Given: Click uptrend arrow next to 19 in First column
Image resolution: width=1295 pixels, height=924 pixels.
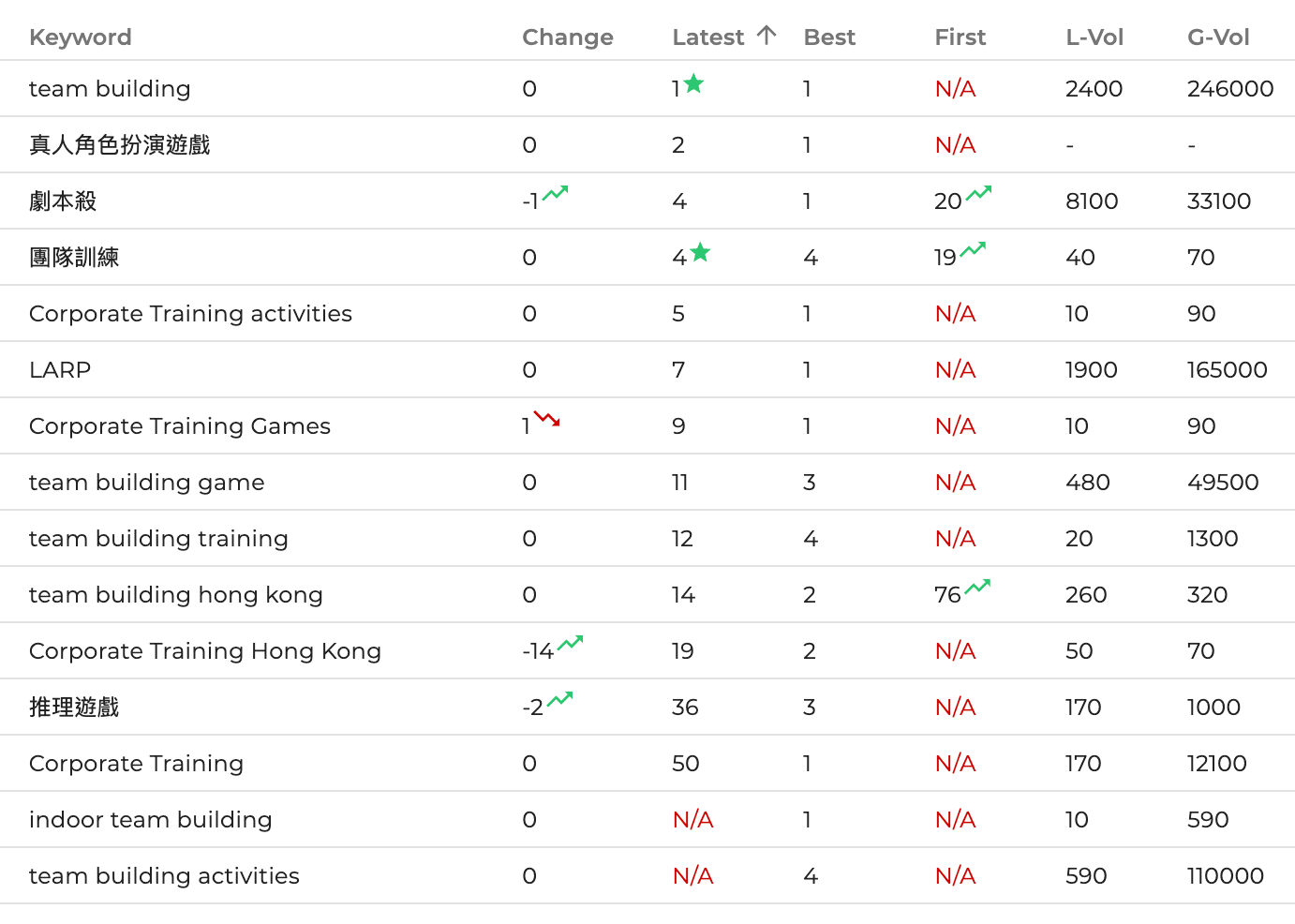Looking at the screenshot, I should point(974,249).
